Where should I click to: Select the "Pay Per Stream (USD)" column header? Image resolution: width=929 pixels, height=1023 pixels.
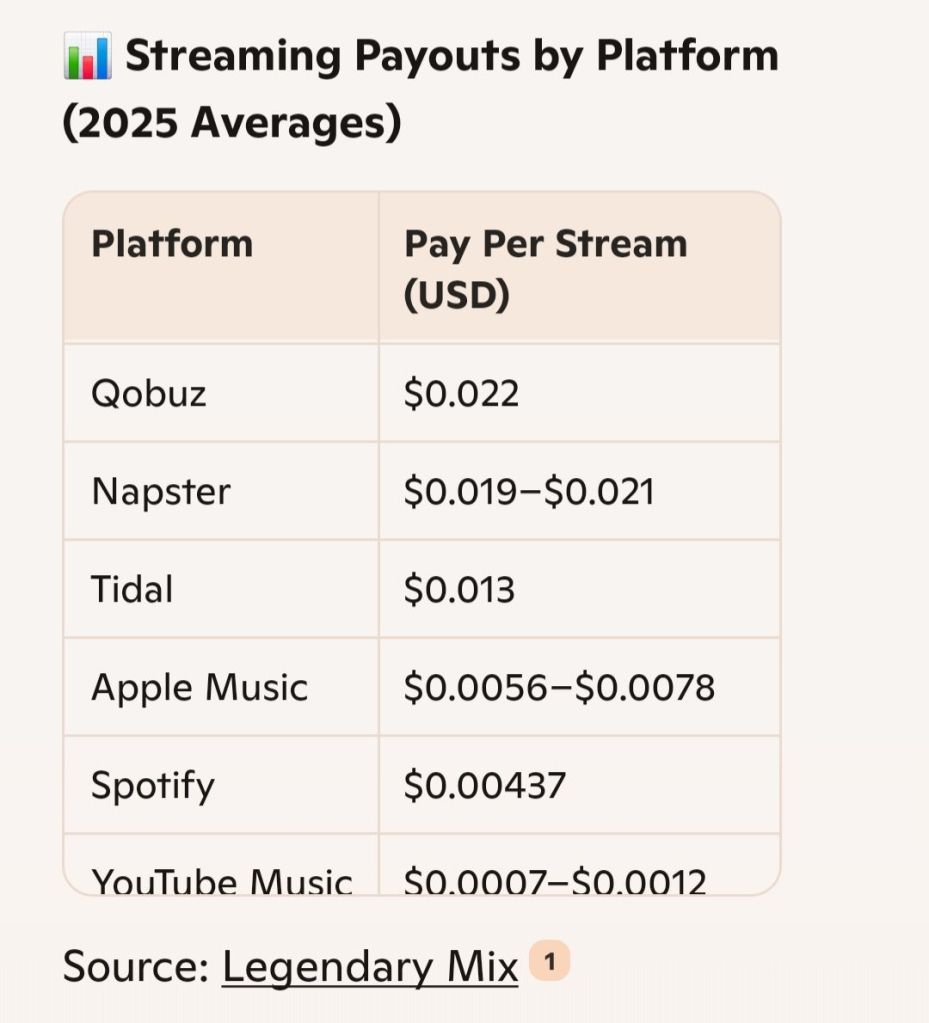pos(545,268)
